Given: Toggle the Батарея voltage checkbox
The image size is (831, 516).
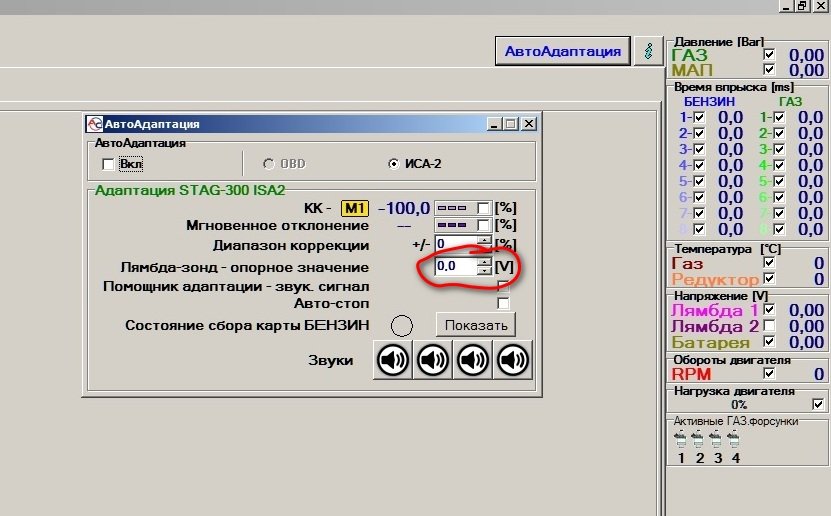Looking at the screenshot, I should pos(769,341).
